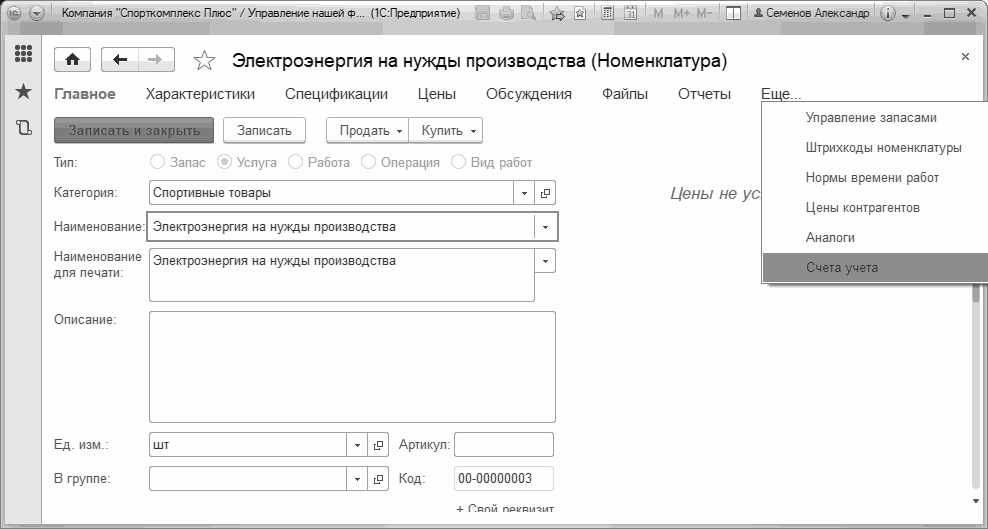The width and height of the screenshot is (988, 529).
Task: Click the save diskette icon in title bar
Action: (x=483, y=13)
